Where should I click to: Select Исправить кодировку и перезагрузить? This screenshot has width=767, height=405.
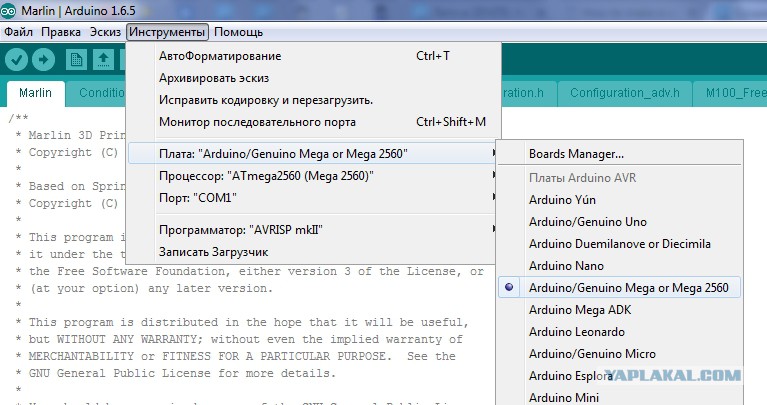tap(313, 100)
